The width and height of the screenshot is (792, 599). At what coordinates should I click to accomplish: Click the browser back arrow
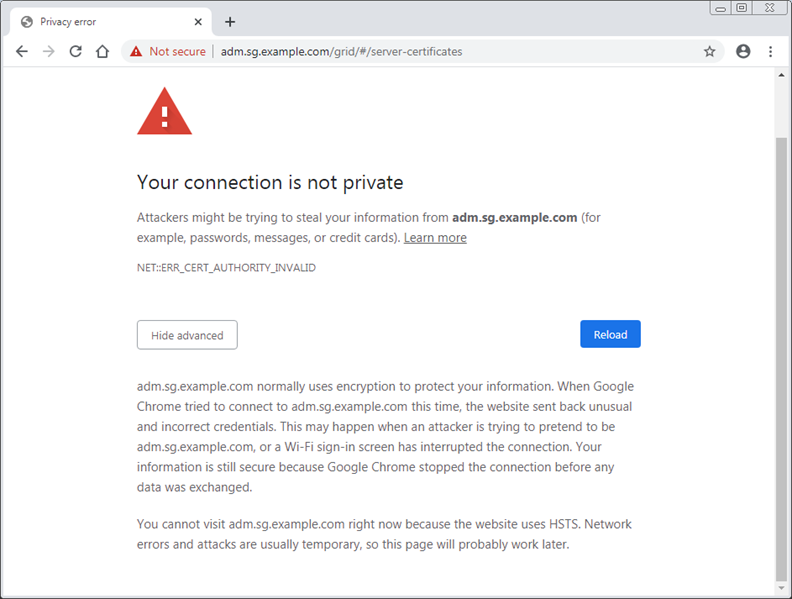[22, 52]
